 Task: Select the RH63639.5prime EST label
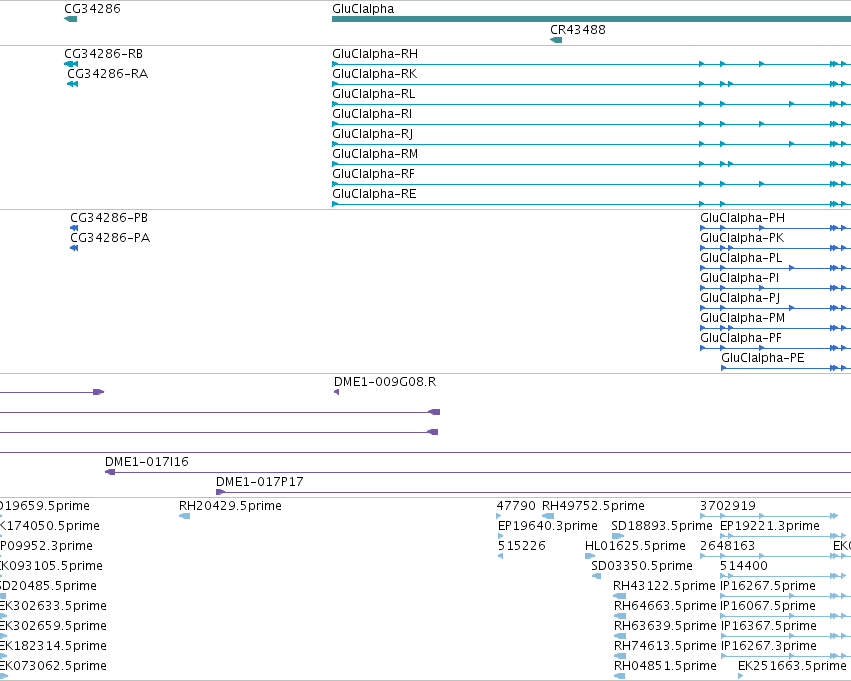[x=665, y=626]
